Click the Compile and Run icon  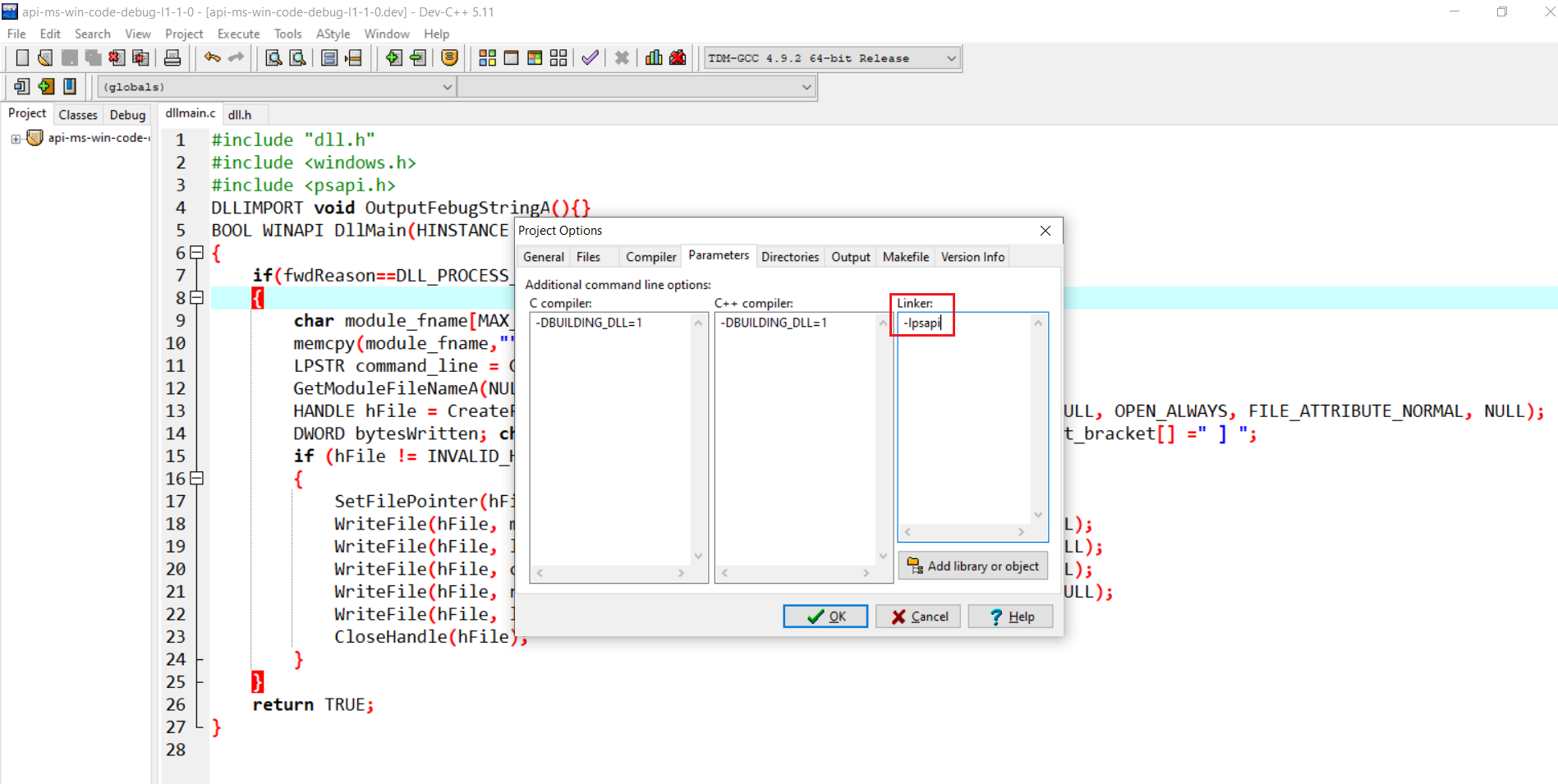click(535, 57)
